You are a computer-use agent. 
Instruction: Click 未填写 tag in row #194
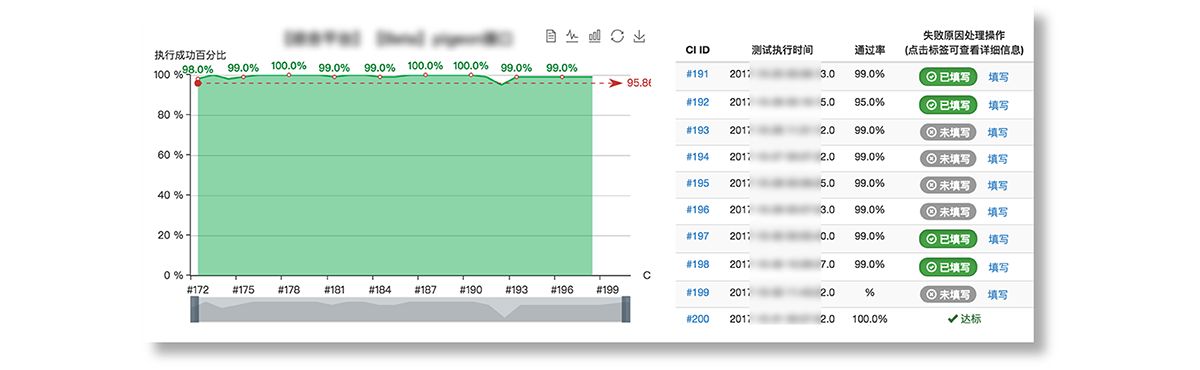point(947,158)
